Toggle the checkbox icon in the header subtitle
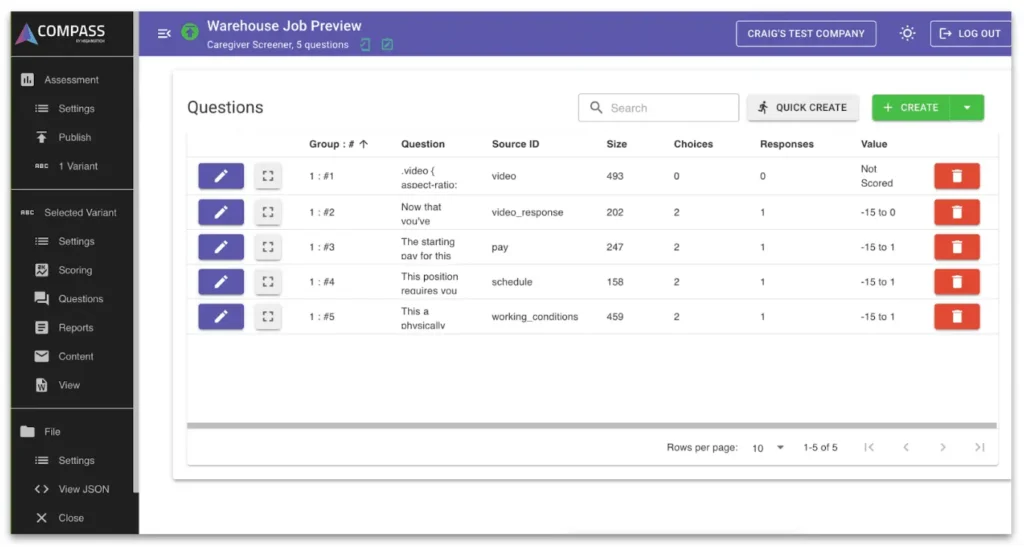Viewport: 1024px width, 547px height. [387, 45]
